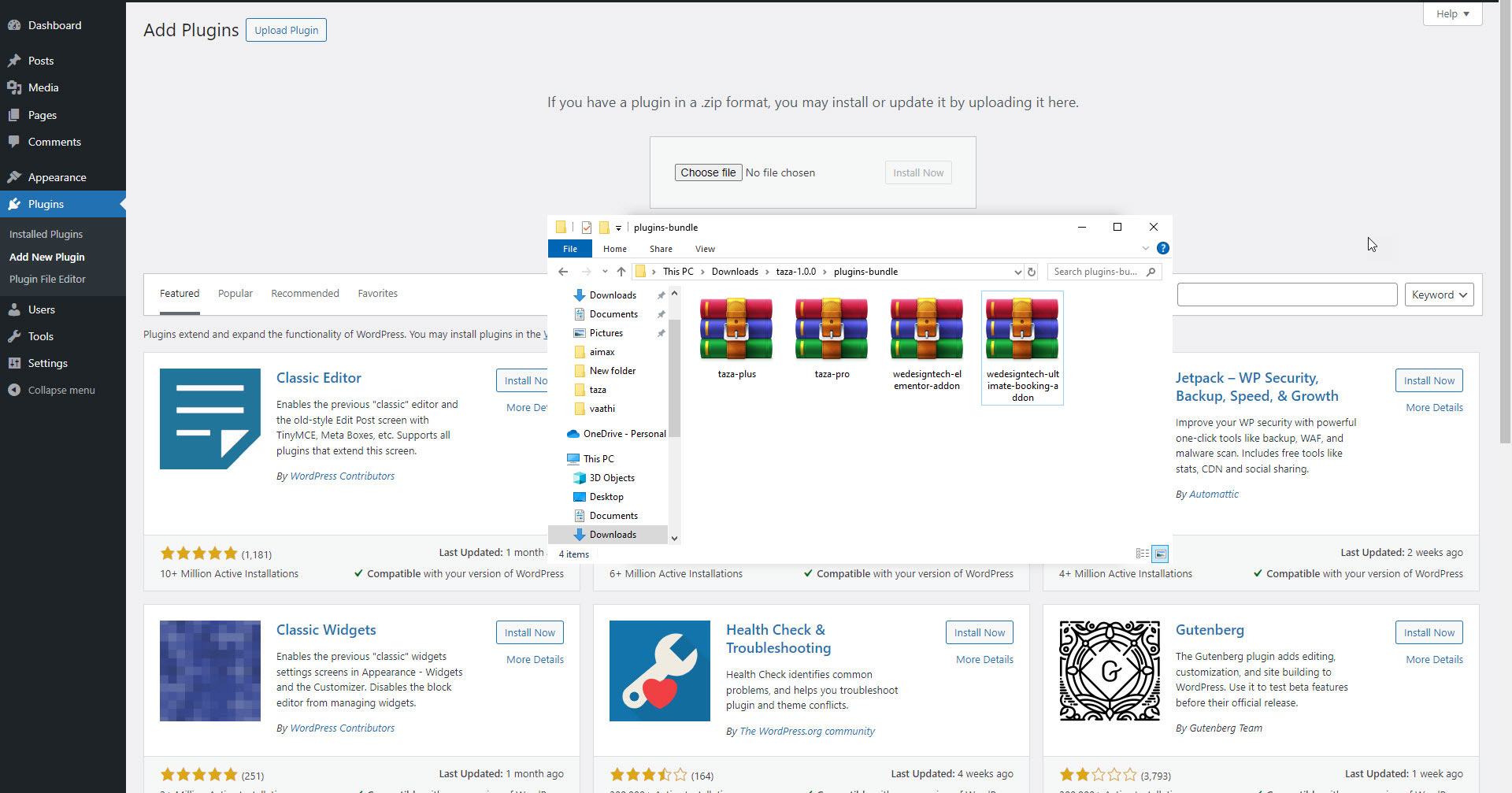Expand the Explorer ribbon chevron
The image size is (1512, 793).
tap(1146, 248)
